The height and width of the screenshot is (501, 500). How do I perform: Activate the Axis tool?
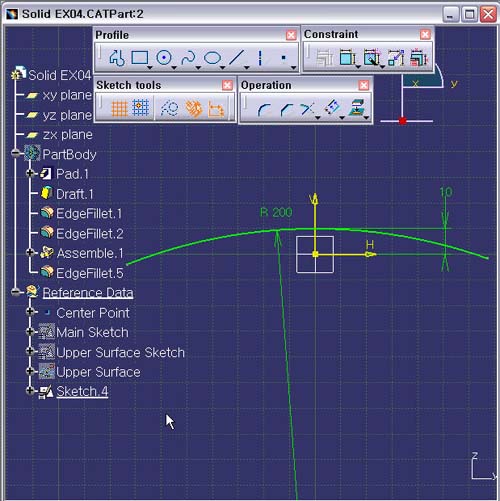click(260, 58)
